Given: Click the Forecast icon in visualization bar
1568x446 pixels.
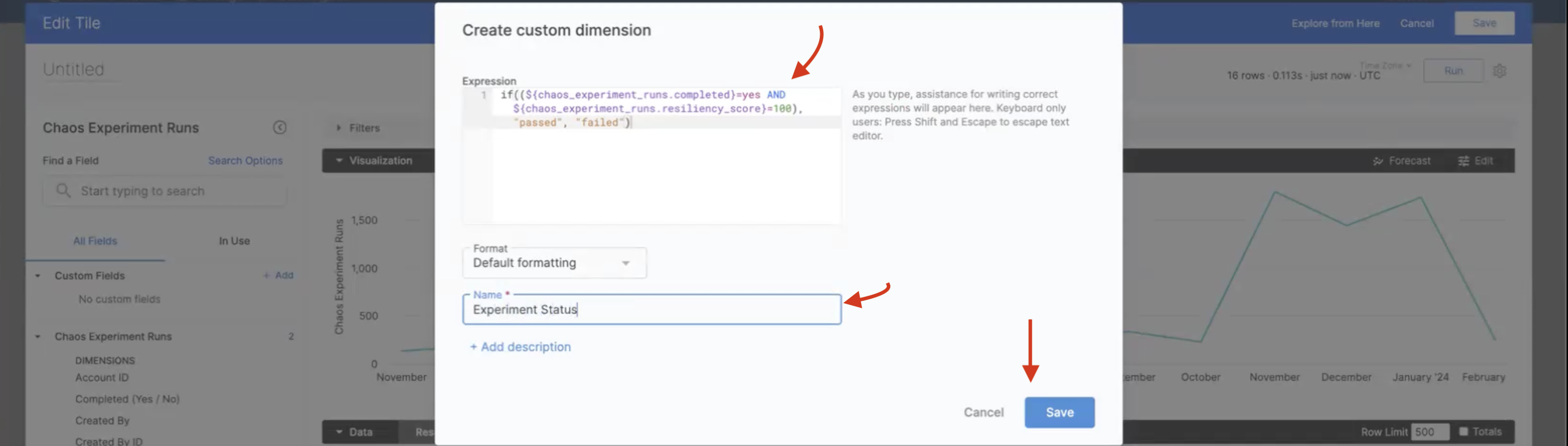Looking at the screenshot, I should pyautogui.click(x=1378, y=161).
